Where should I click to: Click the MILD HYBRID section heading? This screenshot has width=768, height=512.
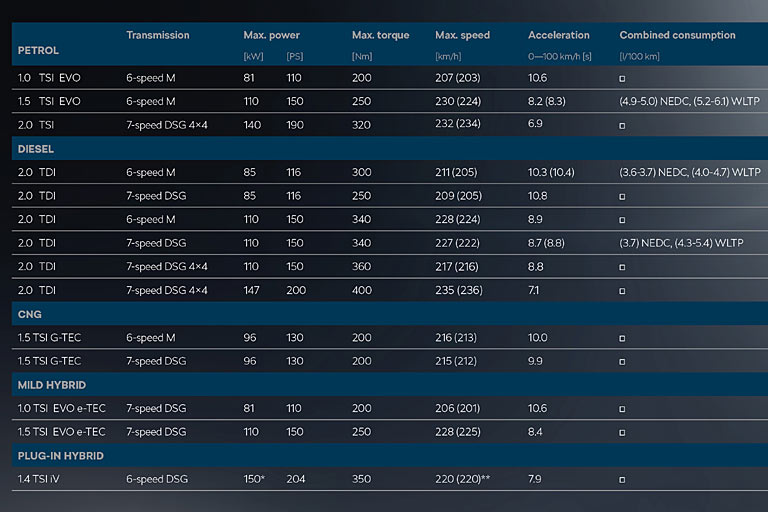pos(52,384)
